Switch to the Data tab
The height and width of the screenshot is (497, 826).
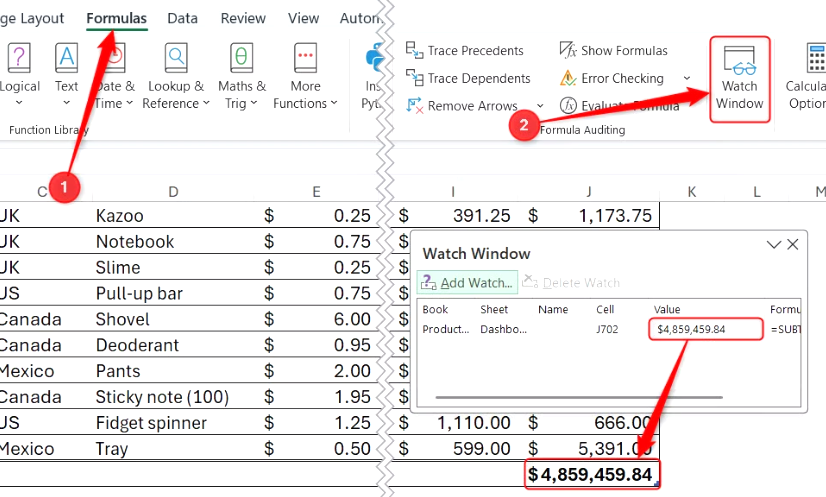tap(182, 18)
